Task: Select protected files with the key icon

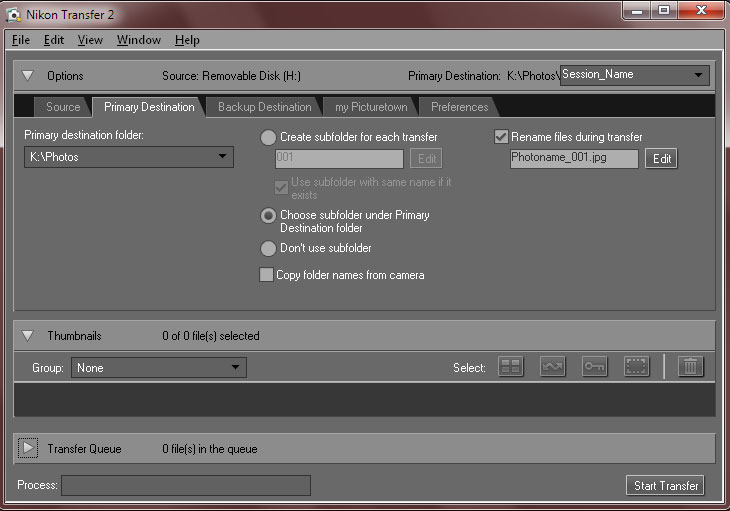Action: [x=595, y=366]
